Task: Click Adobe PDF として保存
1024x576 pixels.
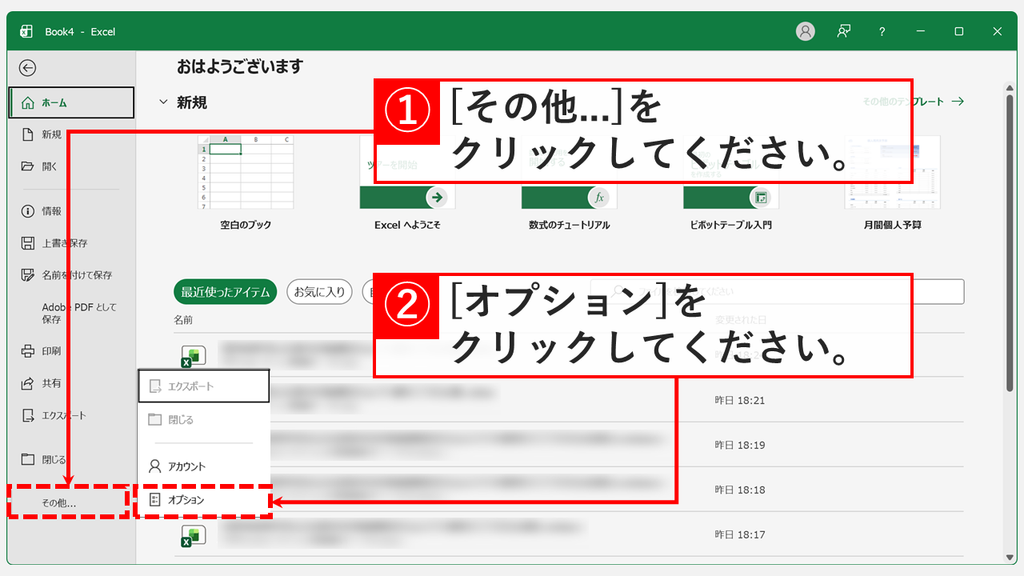Action: pos(78,313)
